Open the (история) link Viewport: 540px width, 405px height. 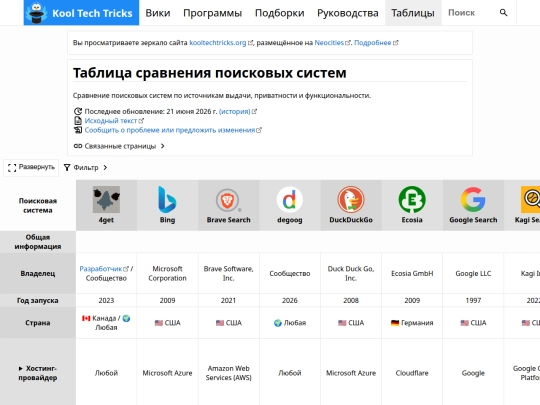[235, 111]
